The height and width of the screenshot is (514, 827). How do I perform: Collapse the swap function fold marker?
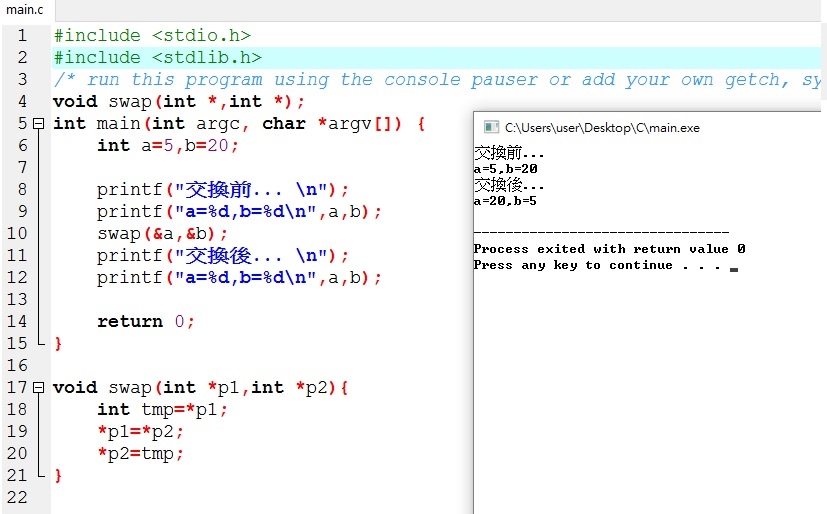click(x=39, y=387)
